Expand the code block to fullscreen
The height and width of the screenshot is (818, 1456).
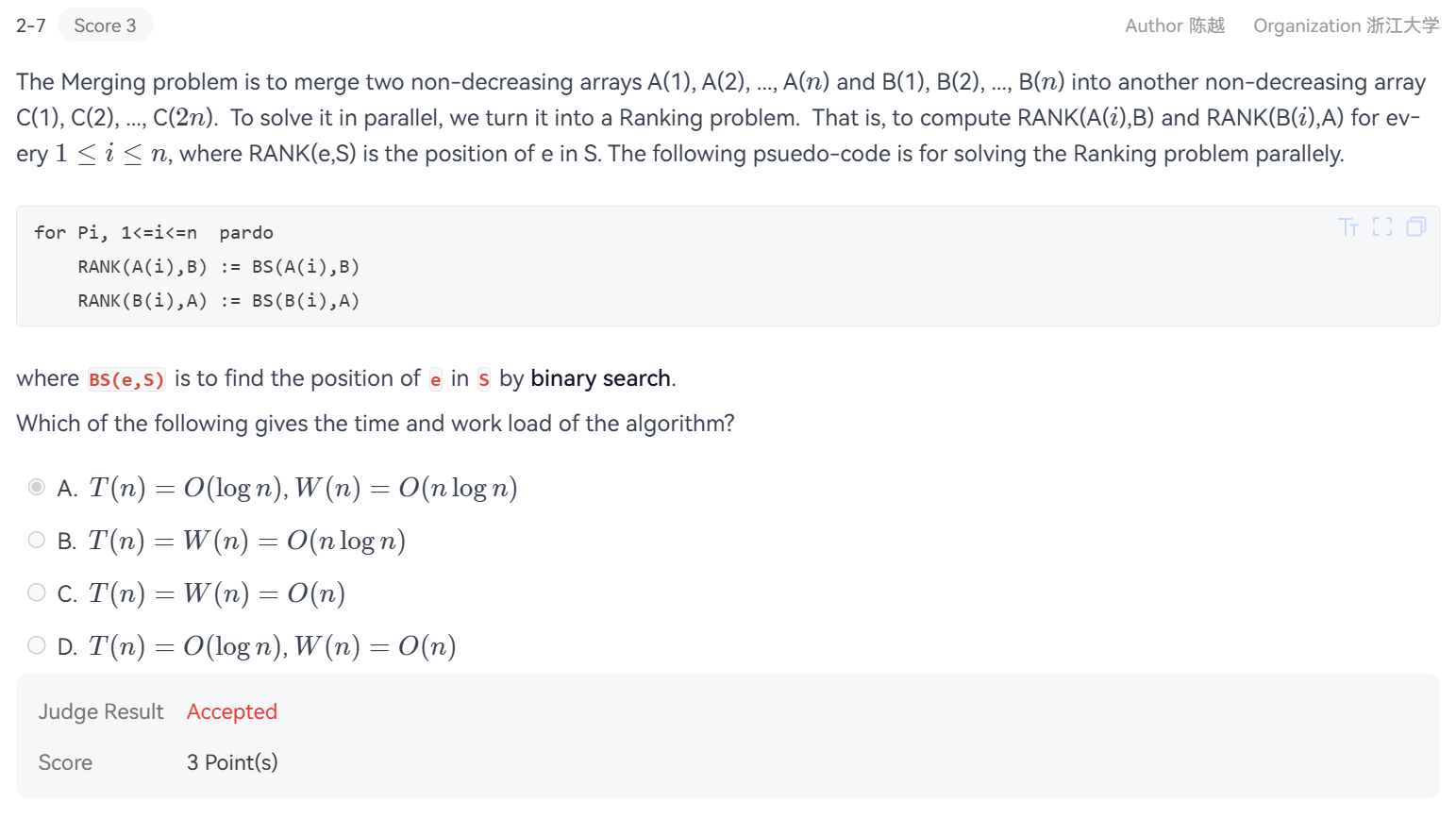pyautogui.click(x=1382, y=227)
